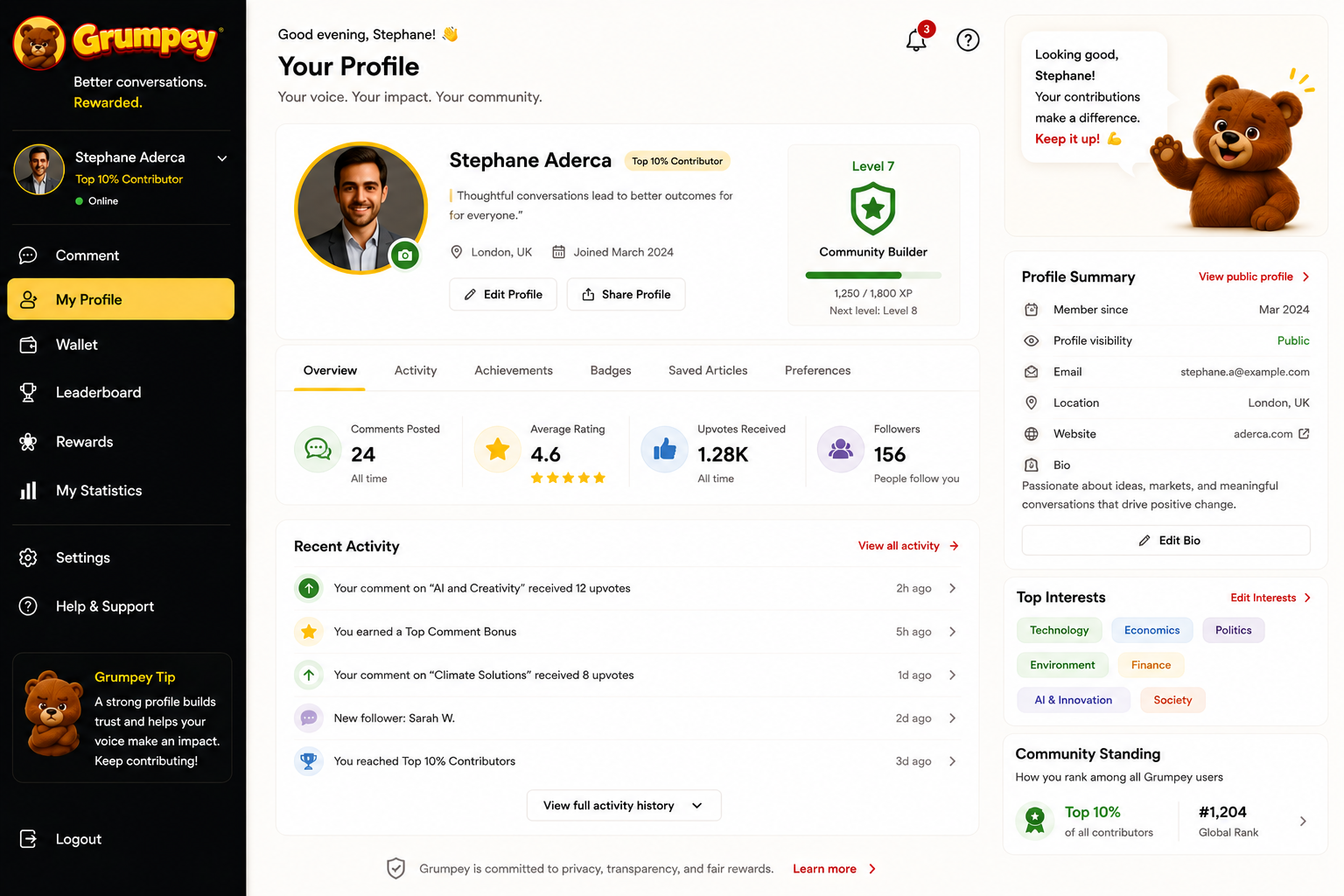
Task: Switch to the Preferences tab
Action: click(817, 370)
